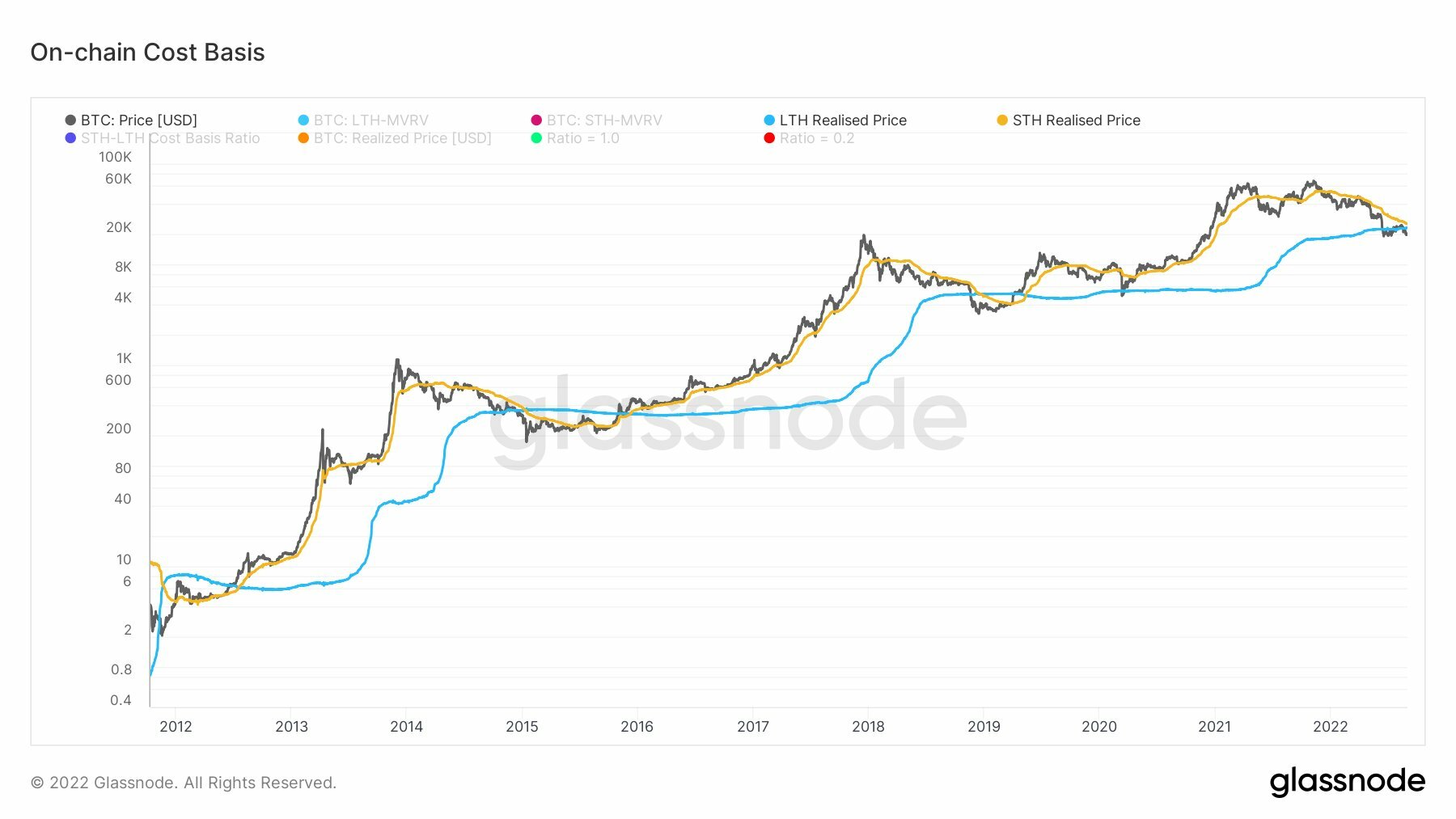Click the green Ratio = 1.0 dot
Viewport: 1456px width, 819px height.
[x=536, y=138]
